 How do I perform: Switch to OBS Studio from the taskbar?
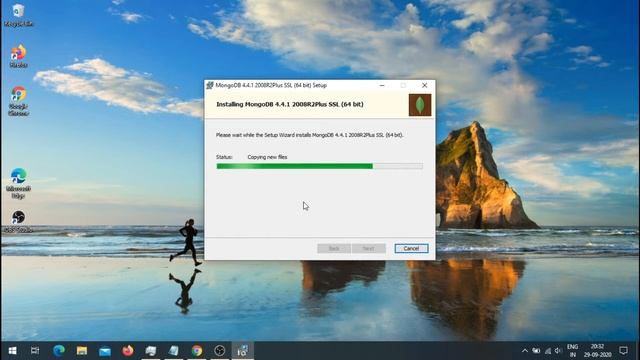click(x=220, y=351)
